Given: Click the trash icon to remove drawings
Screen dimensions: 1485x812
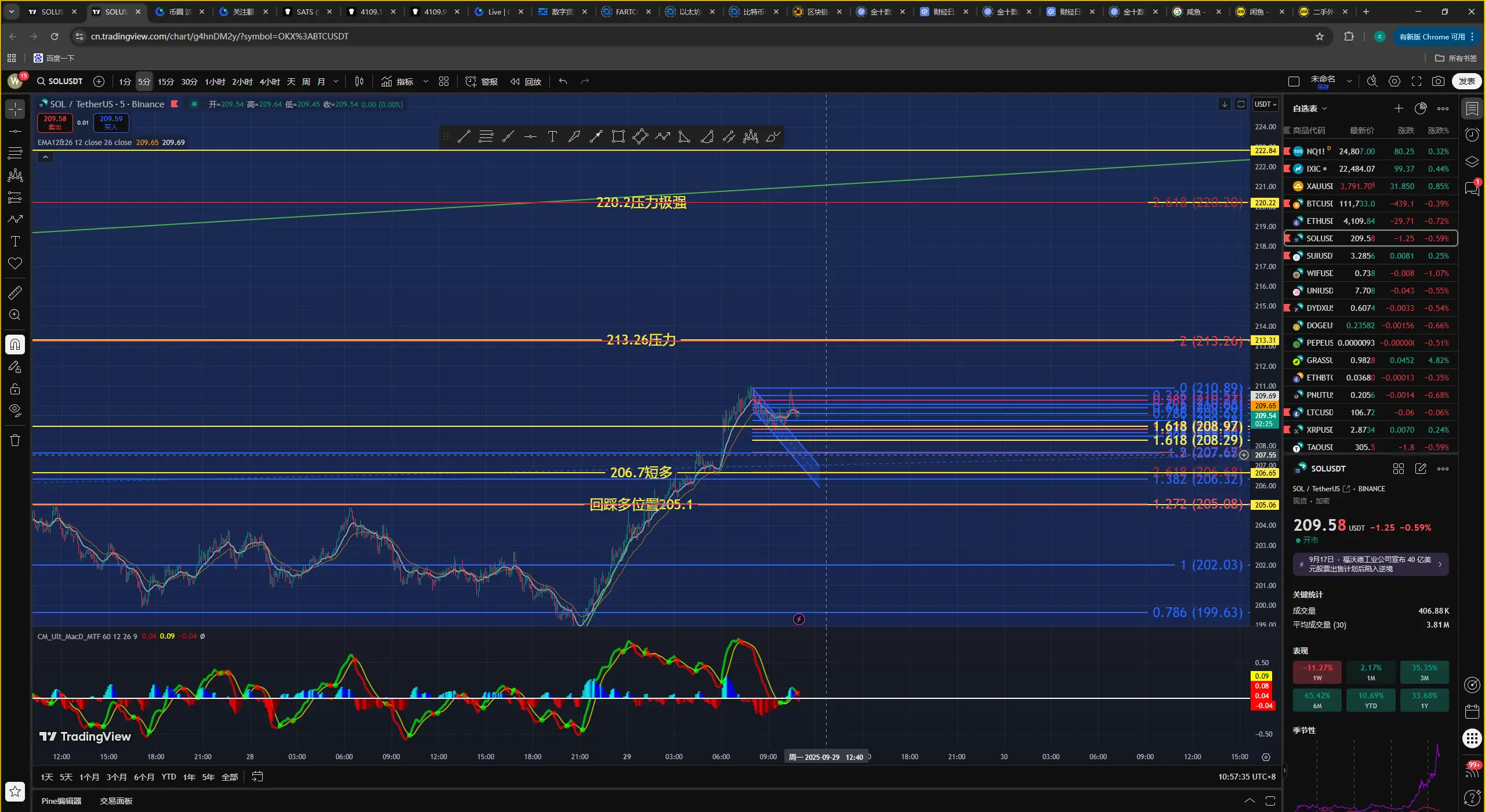Looking at the screenshot, I should click(x=15, y=440).
